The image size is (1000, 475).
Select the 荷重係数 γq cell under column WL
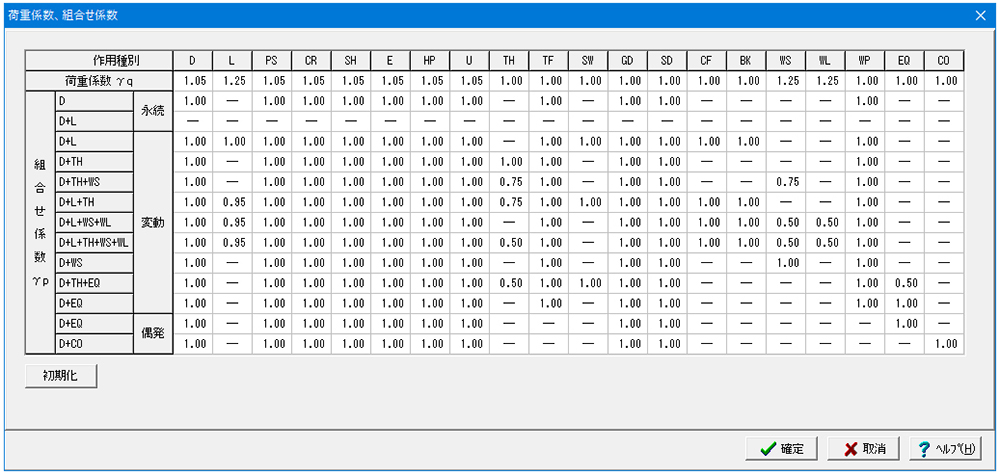[x=825, y=81]
